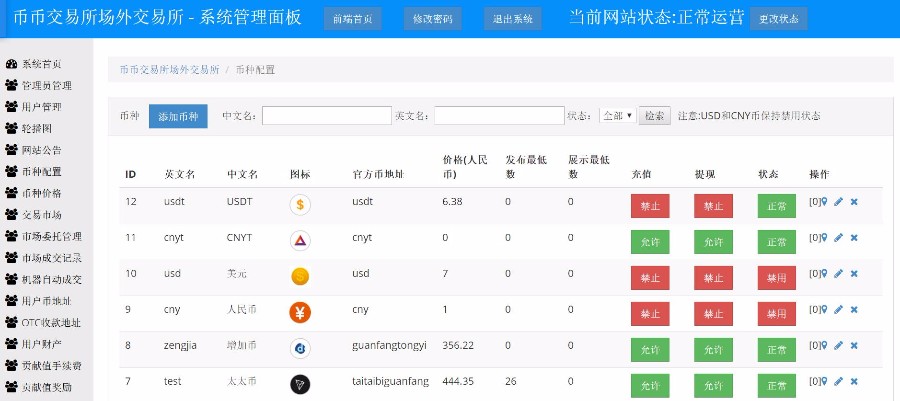Click the edit pencil icon for zengjia row

click(838, 346)
